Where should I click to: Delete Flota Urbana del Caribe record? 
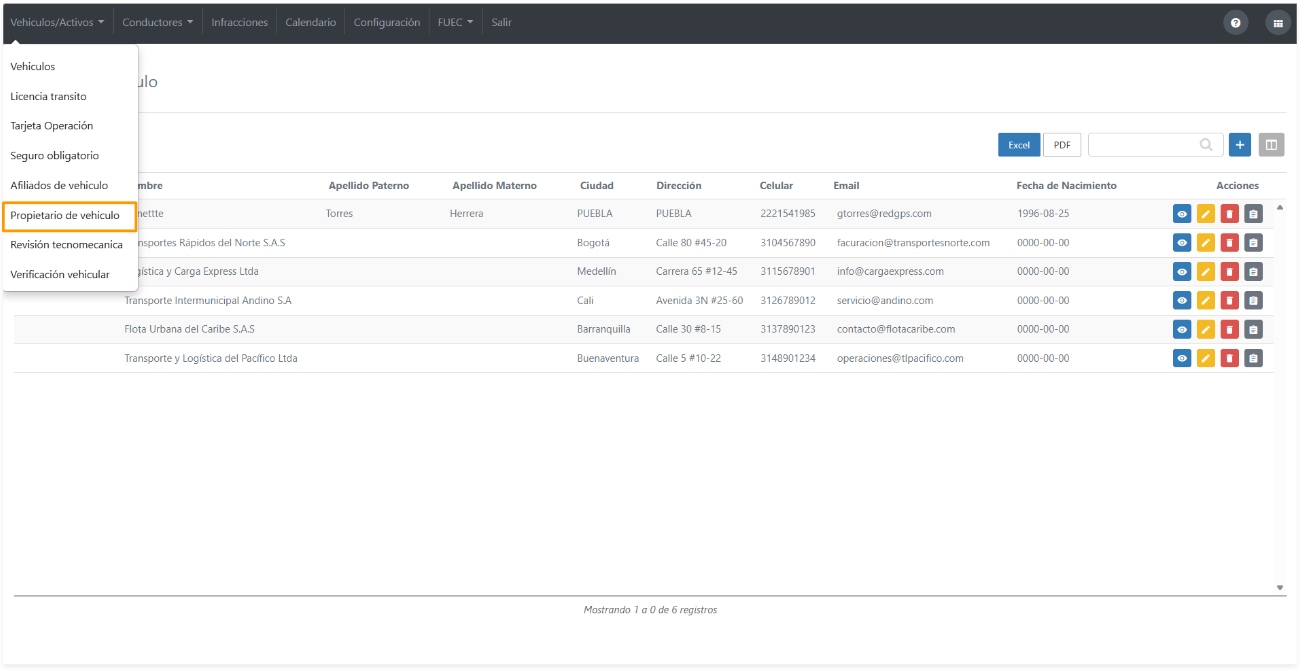1229,329
